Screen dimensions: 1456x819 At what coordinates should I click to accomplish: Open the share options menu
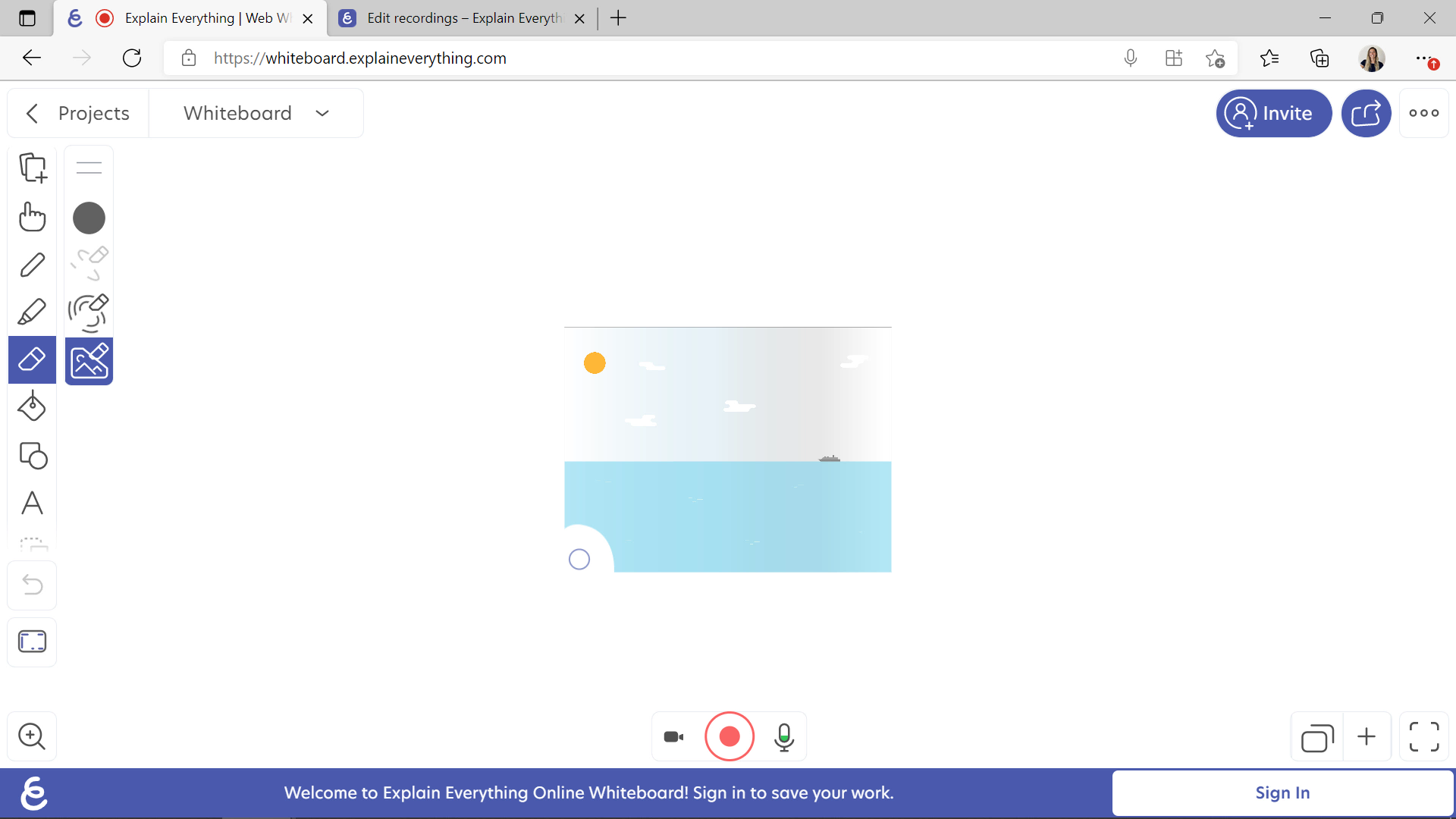1366,112
